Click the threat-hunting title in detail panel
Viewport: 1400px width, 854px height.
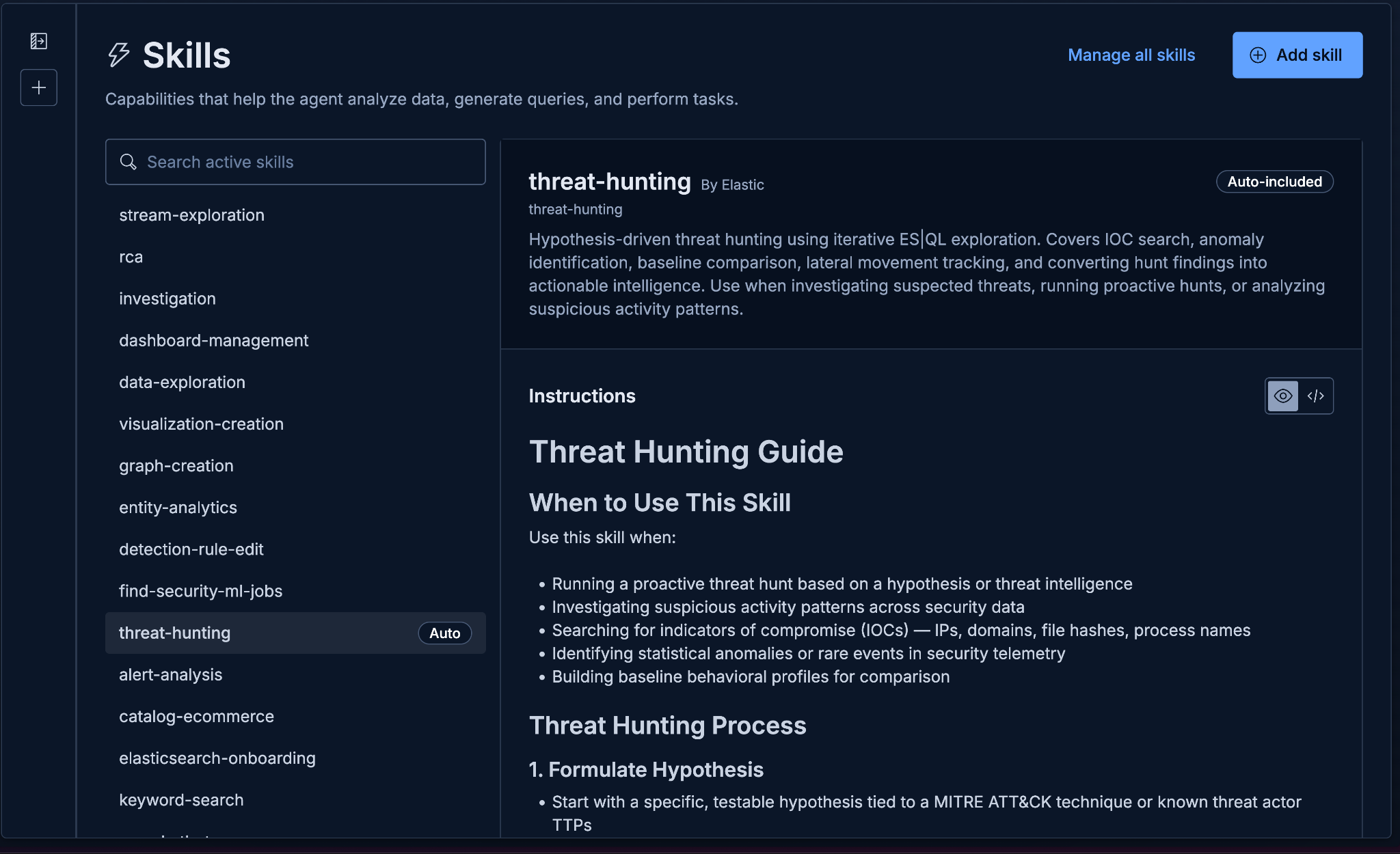pos(609,182)
